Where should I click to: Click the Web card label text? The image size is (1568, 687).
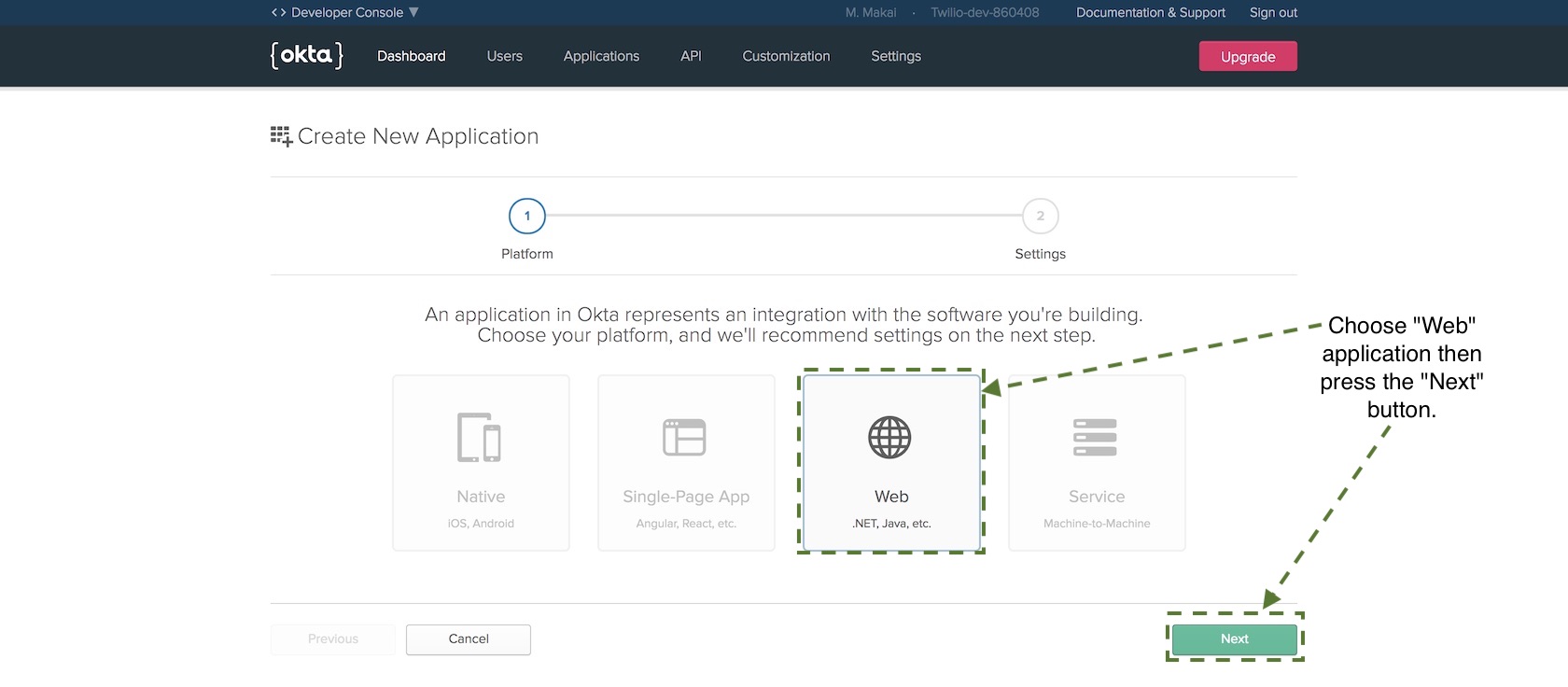tap(891, 497)
